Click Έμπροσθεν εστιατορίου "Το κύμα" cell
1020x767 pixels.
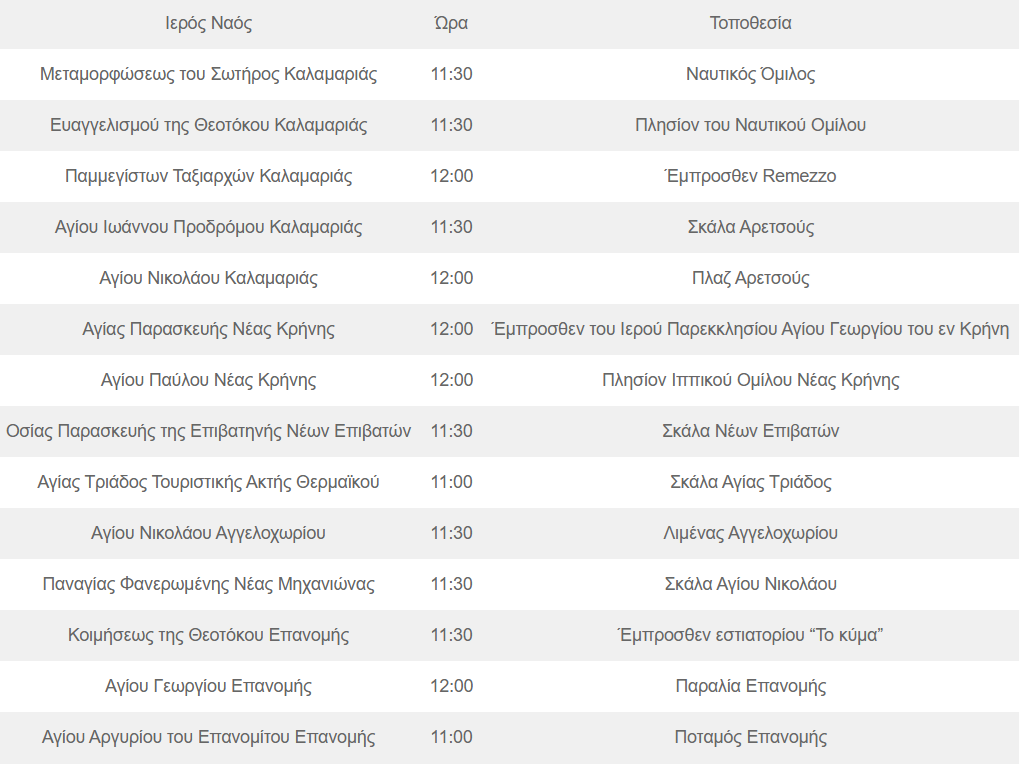coord(750,635)
